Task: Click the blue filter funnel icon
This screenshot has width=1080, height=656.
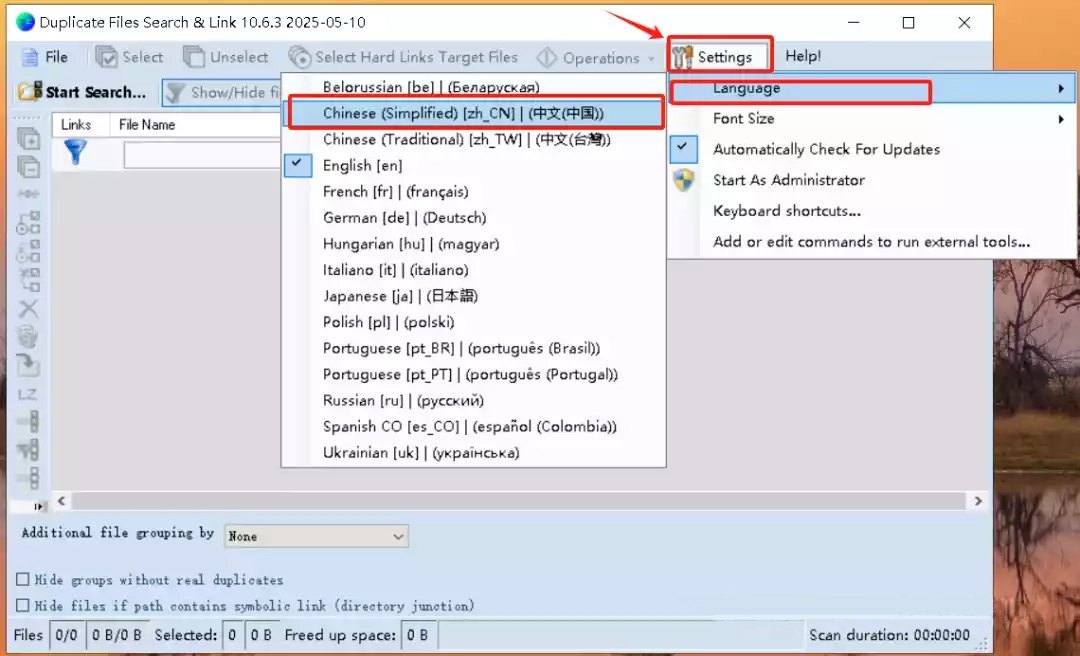Action: coord(76,152)
